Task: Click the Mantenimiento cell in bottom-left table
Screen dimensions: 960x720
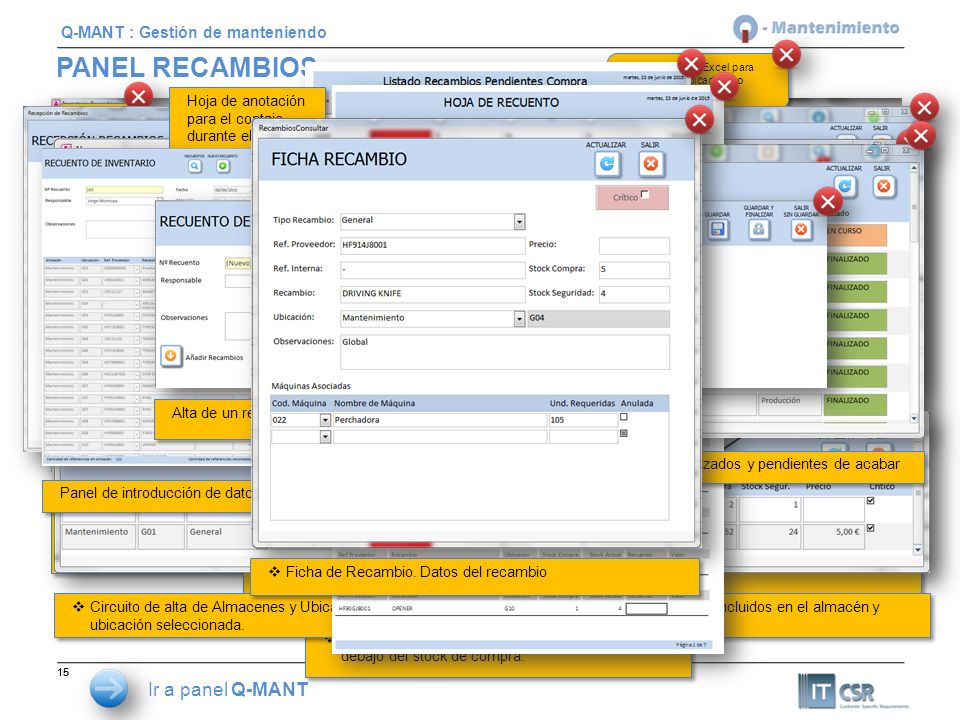Action: [x=98, y=534]
